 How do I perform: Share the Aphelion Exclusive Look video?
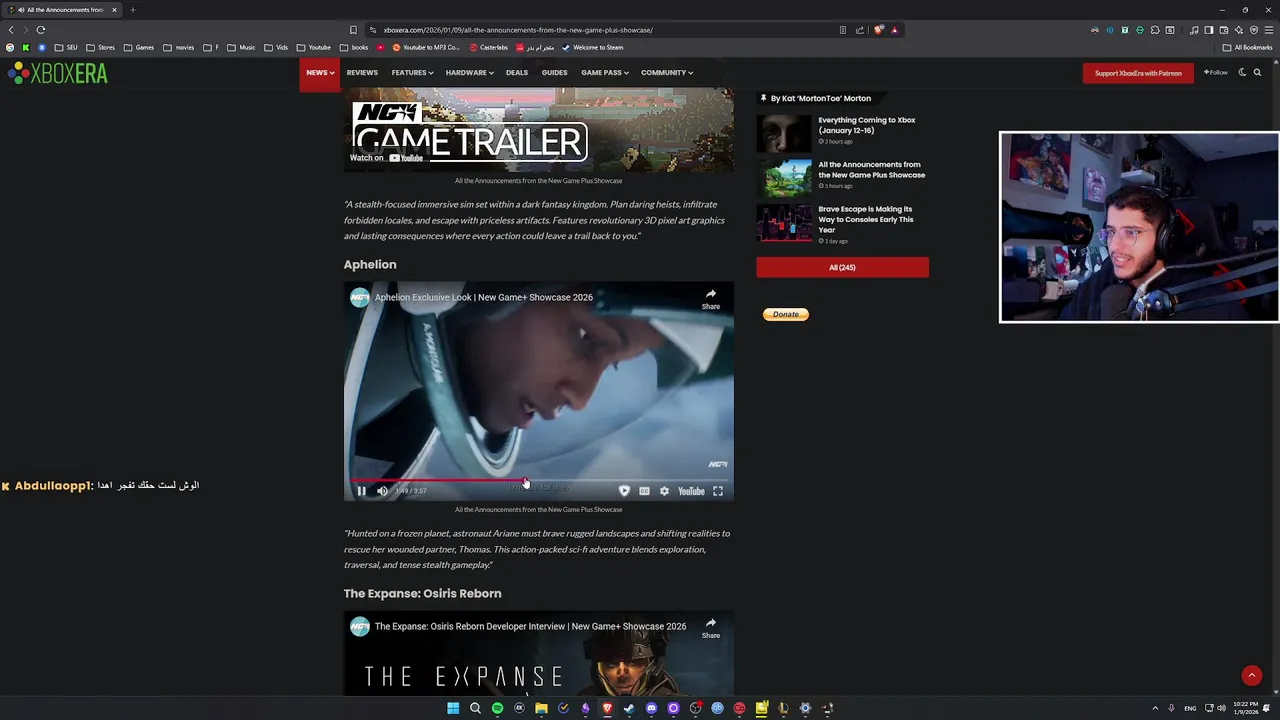coord(710,298)
